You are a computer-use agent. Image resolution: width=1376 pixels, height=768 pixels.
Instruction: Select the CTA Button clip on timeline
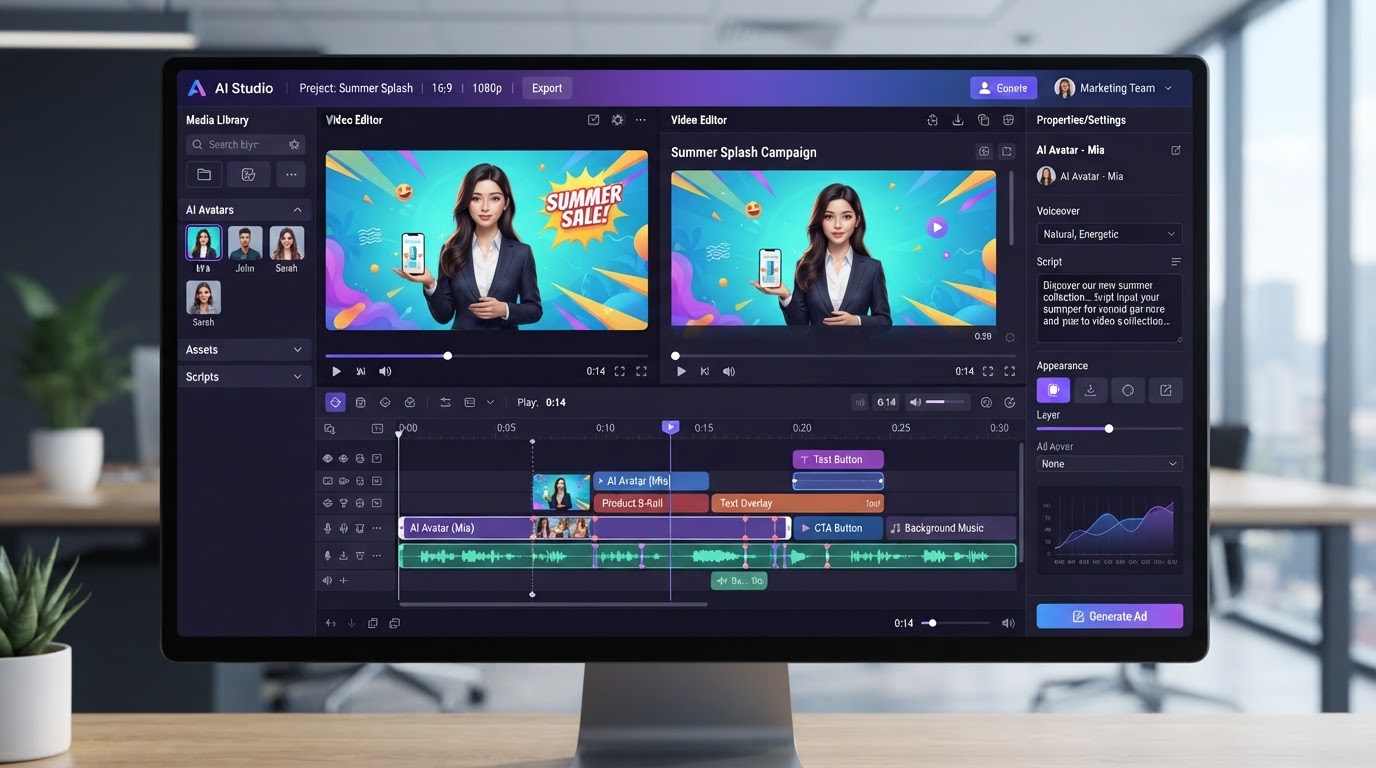(838, 528)
